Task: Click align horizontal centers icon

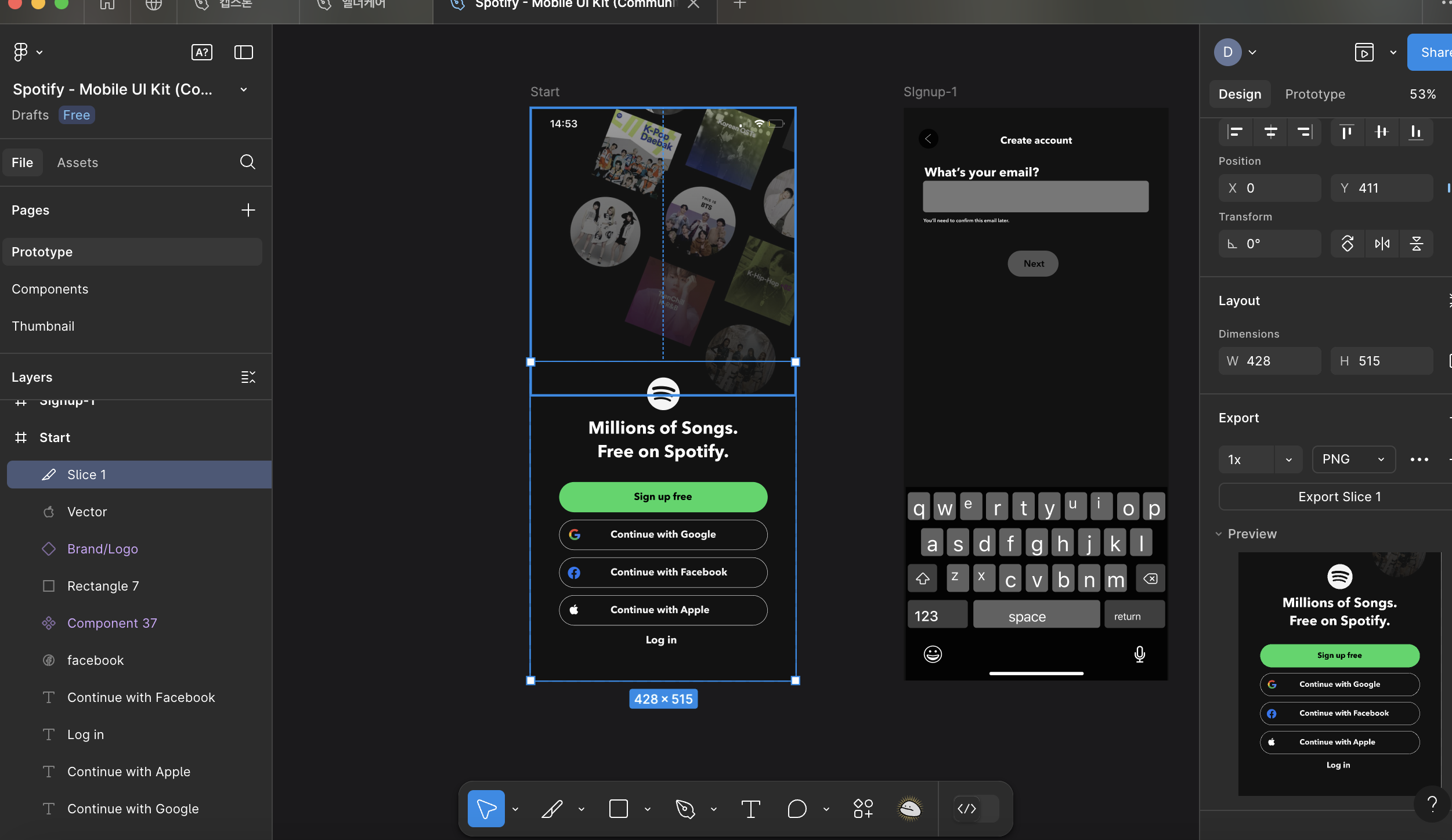Action: point(1270,132)
